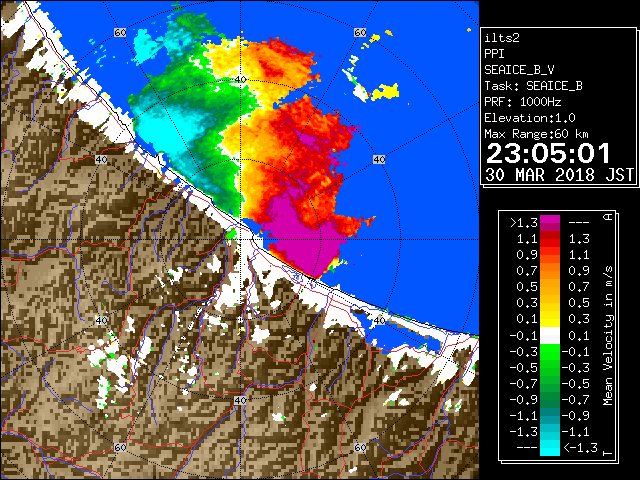The width and height of the screenshot is (640, 480).
Task: Click the 'T' letter at the legend bottom
Action: coord(608,453)
